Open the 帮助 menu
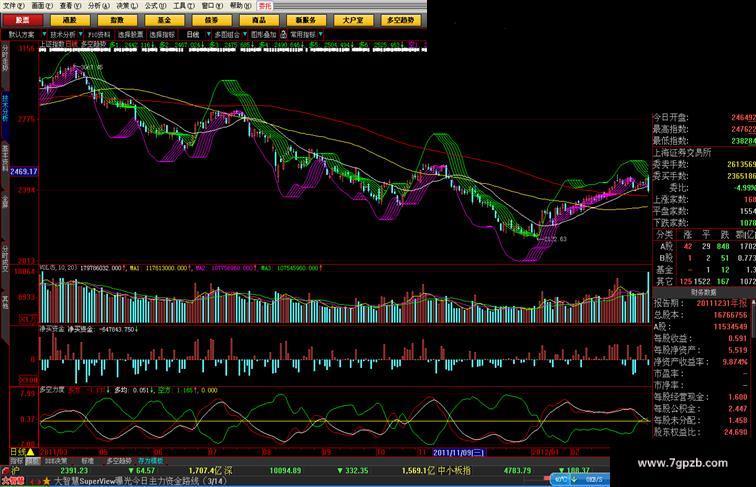Image resolution: width=756 pixels, height=487 pixels. (x=240, y=6)
